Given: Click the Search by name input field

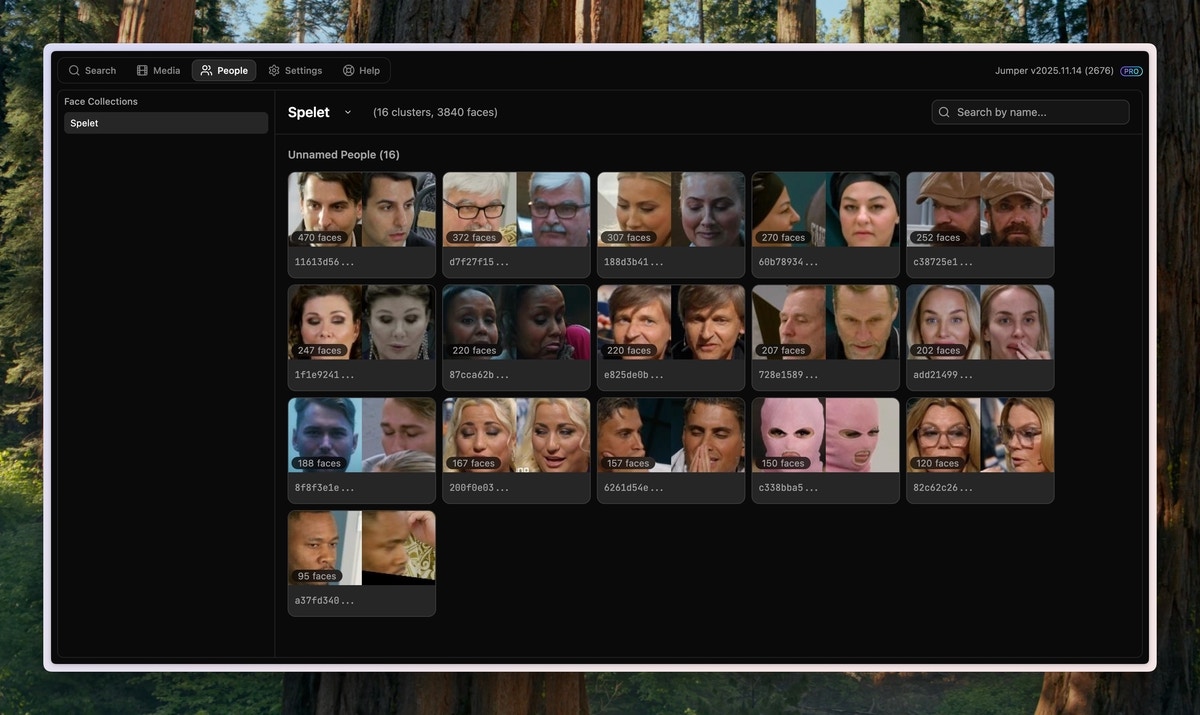Looking at the screenshot, I should pyautogui.click(x=1030, y=111).
